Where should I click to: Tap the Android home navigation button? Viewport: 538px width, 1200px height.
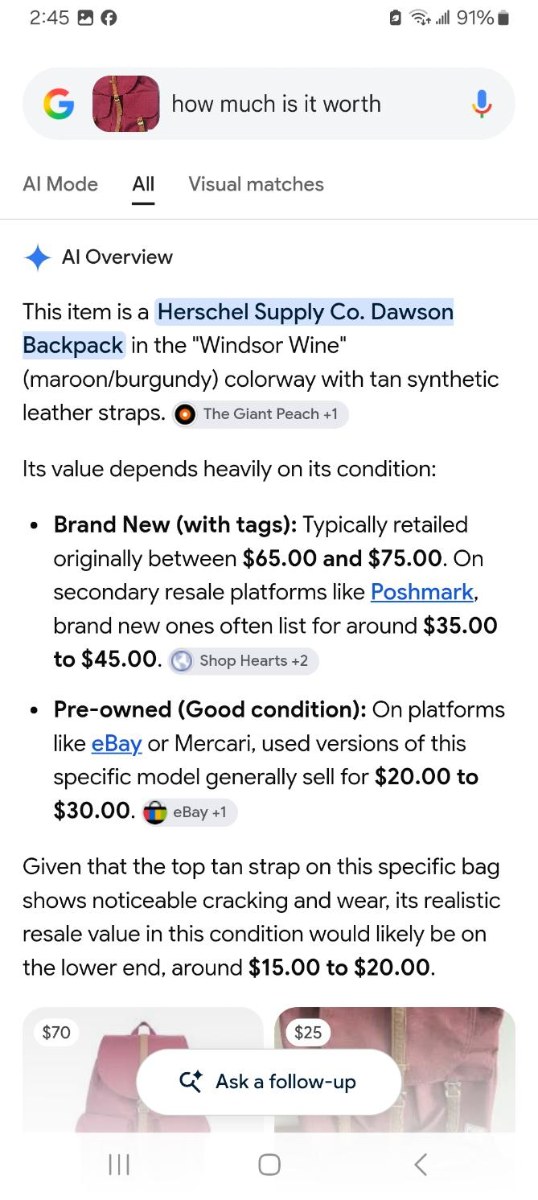pyautogui.click(x=269, y=1163)
